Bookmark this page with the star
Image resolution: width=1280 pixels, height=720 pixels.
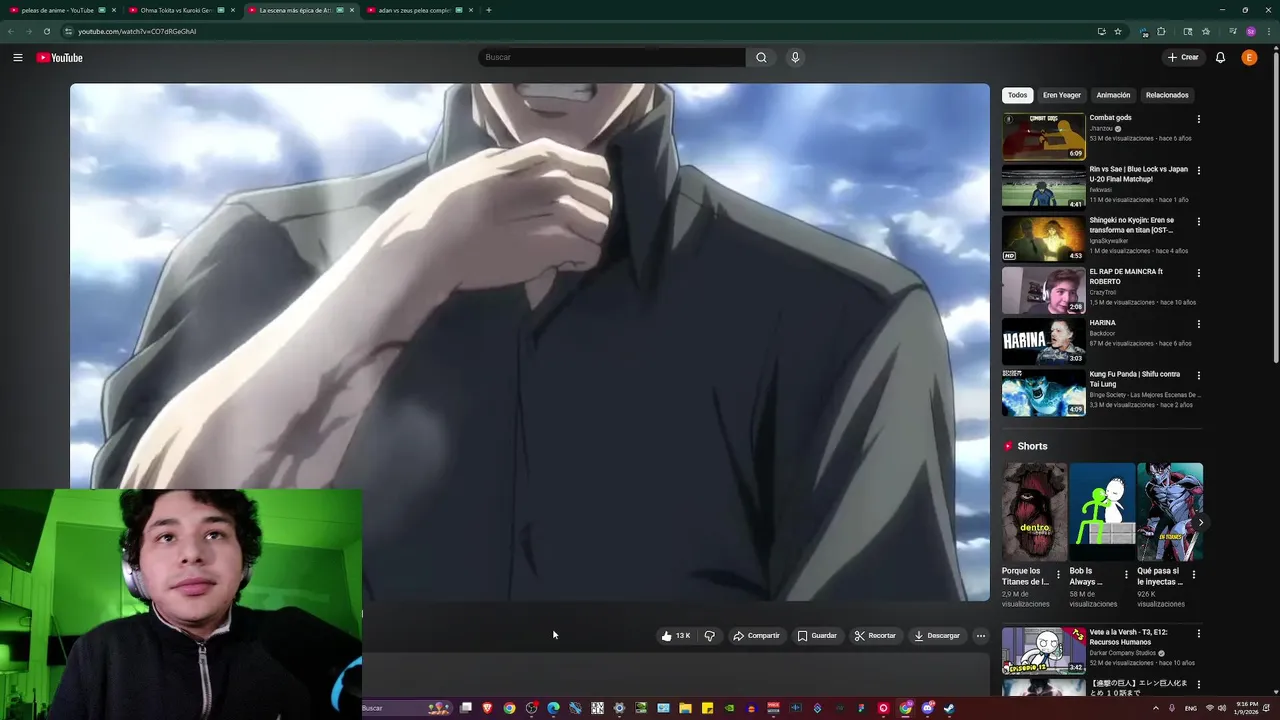[x=1117, y=31]
